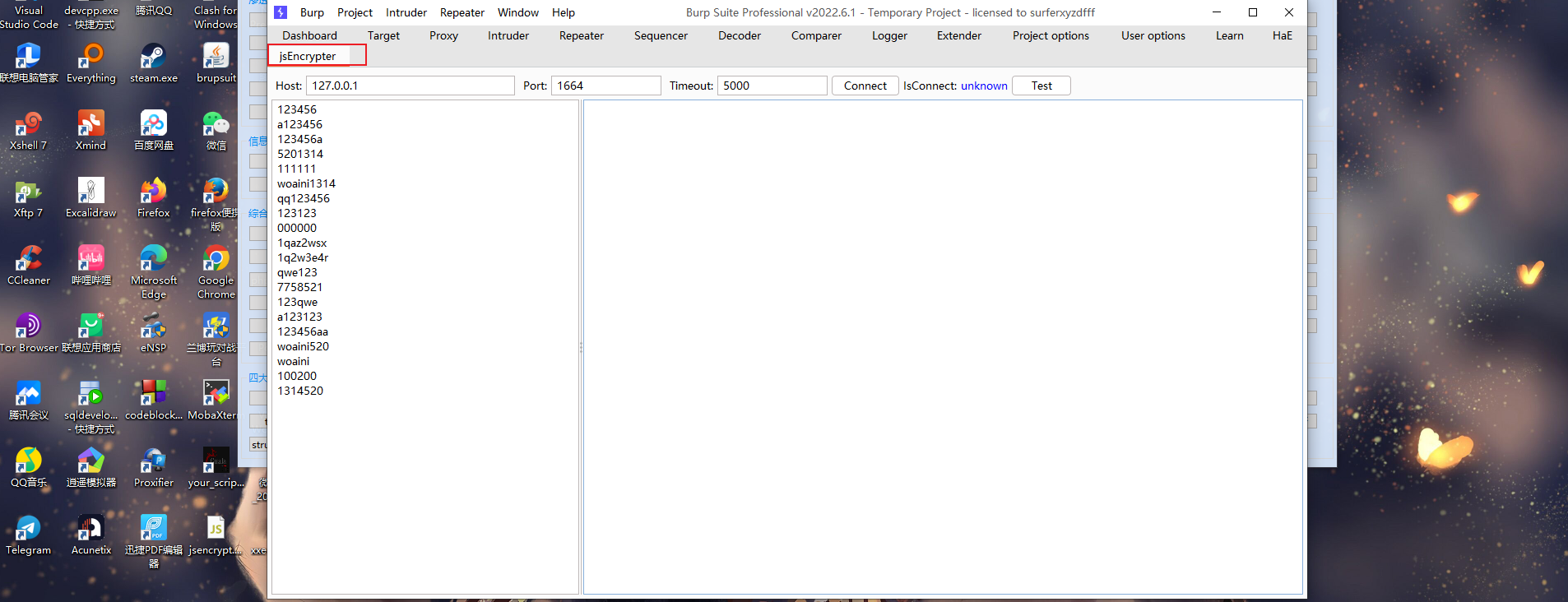Open the Repeater menu in menu bar

(x=462, y=12)
